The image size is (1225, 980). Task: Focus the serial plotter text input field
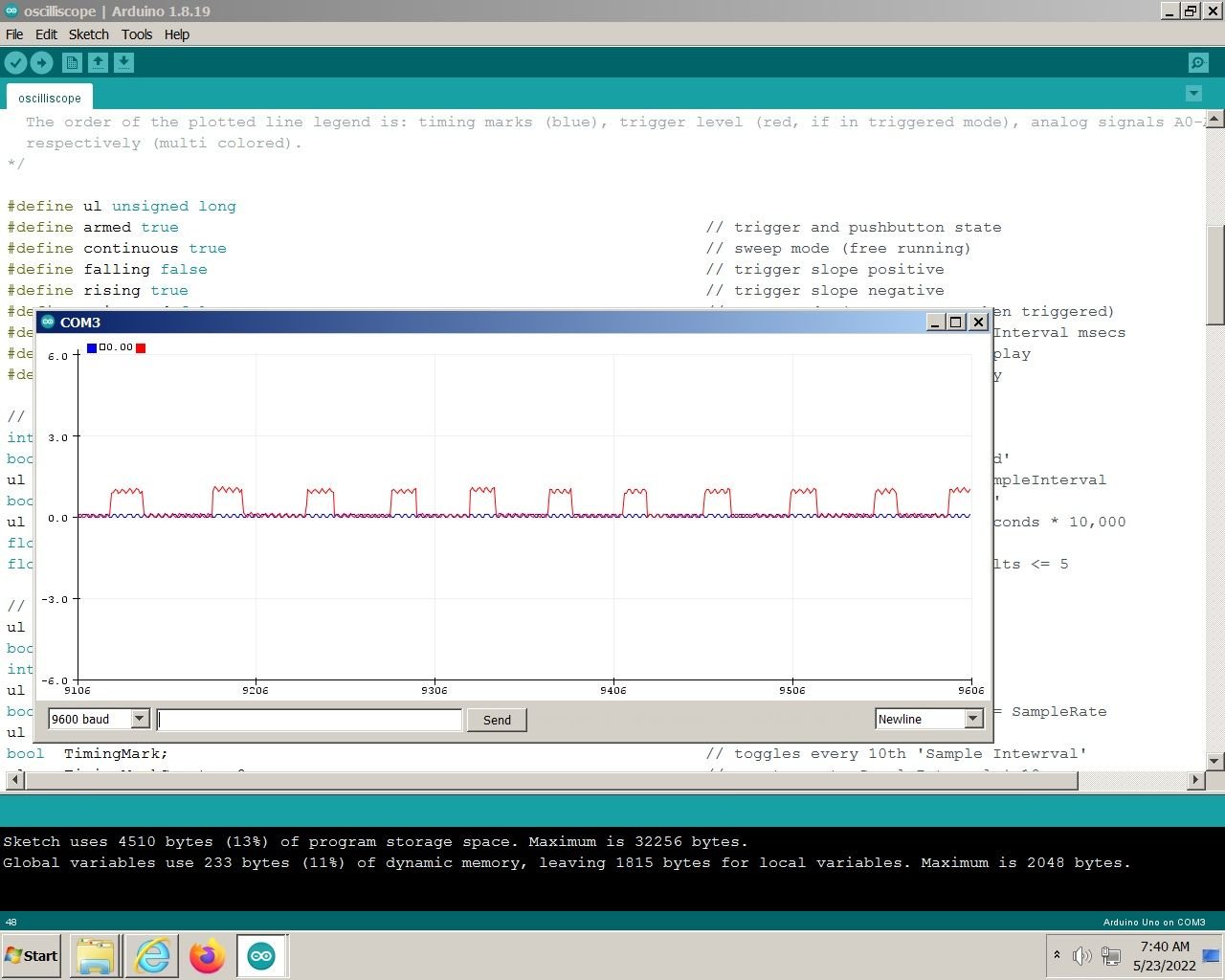pos(309,720)
